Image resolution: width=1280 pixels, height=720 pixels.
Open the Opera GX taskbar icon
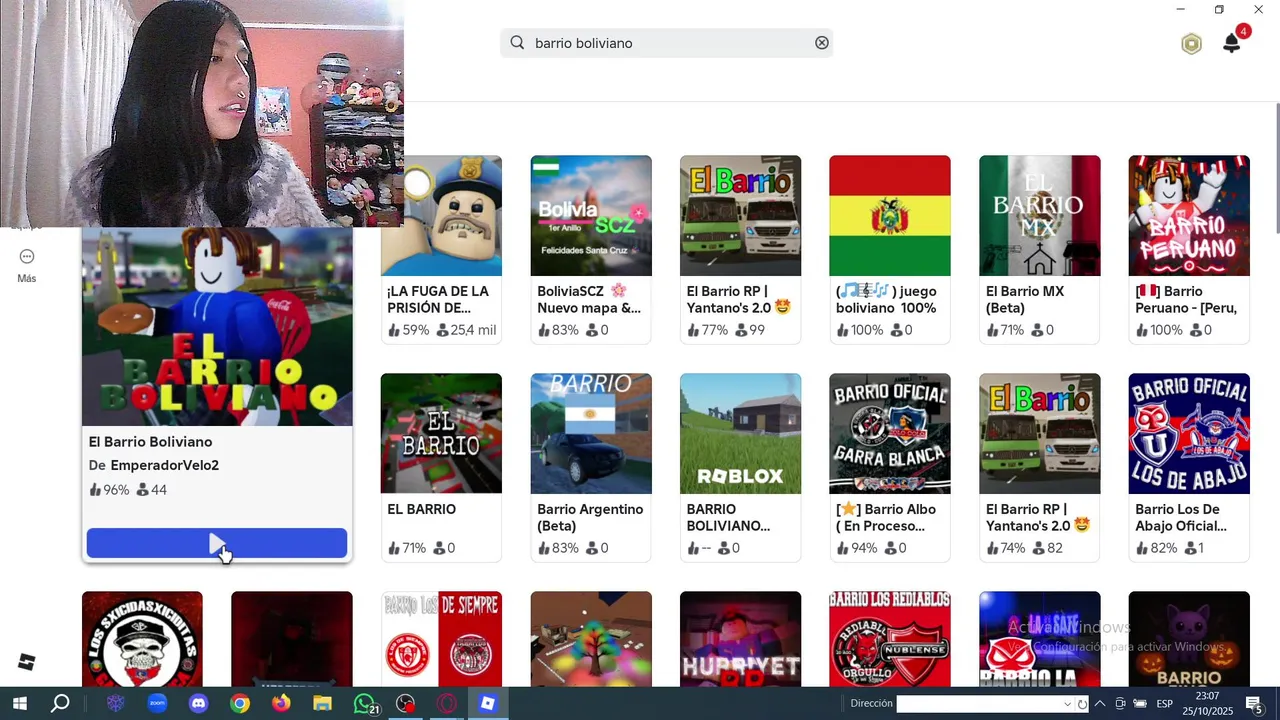447,703
